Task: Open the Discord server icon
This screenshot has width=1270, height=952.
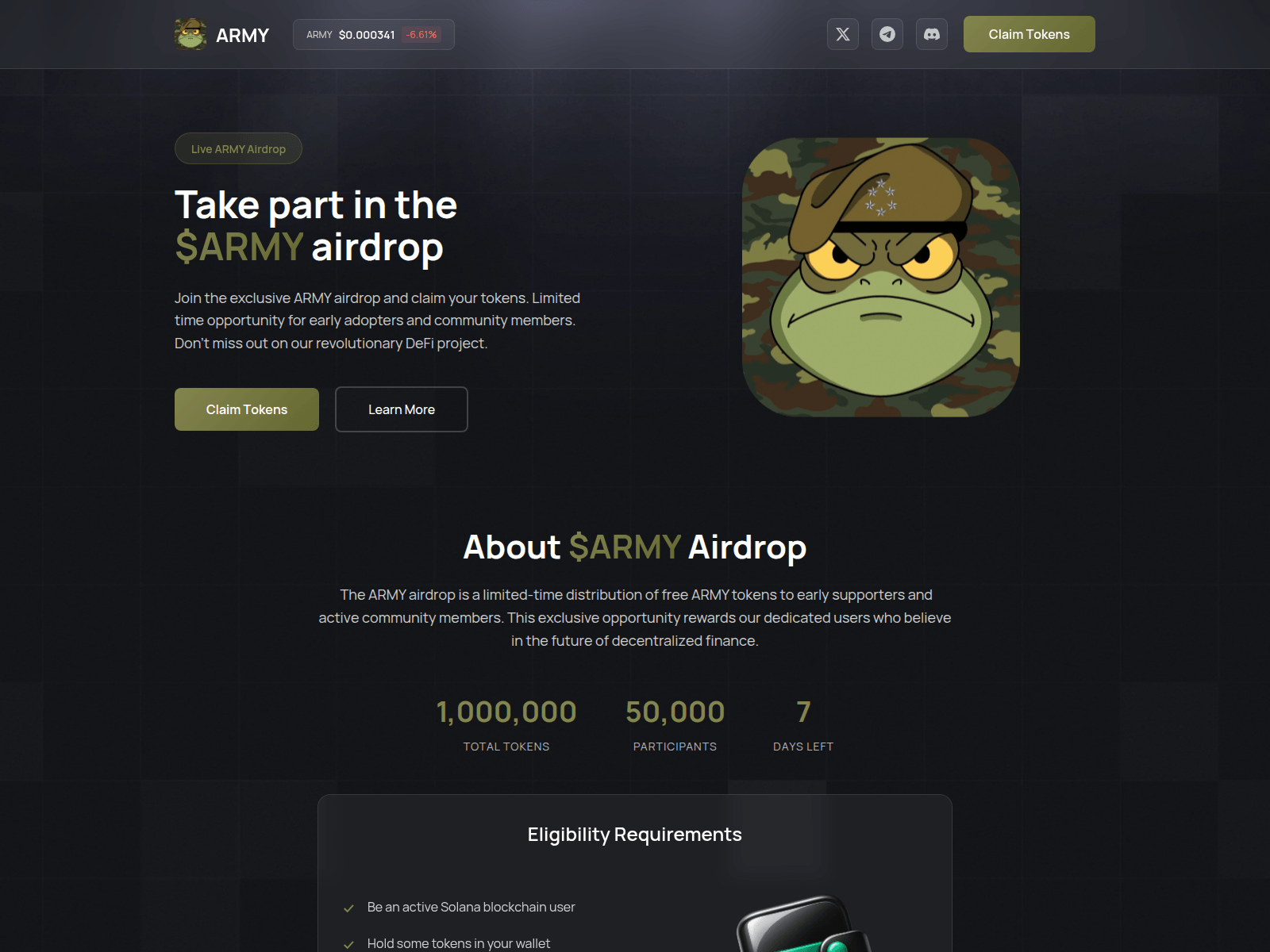Action: pyautogui.click(x=932, y=34)
